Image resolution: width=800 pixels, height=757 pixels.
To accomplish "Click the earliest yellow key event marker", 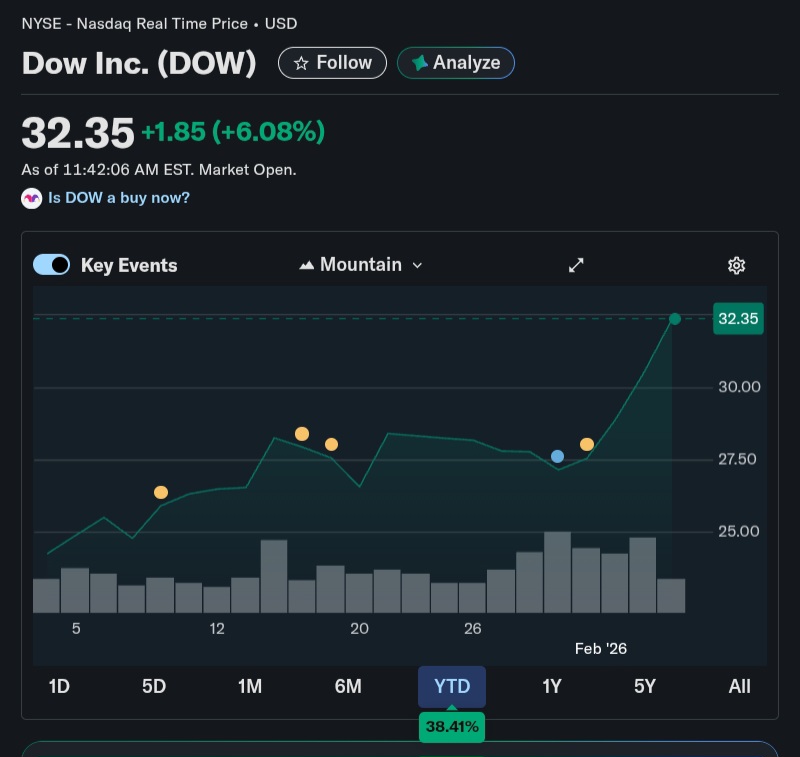I will point(161,492).
